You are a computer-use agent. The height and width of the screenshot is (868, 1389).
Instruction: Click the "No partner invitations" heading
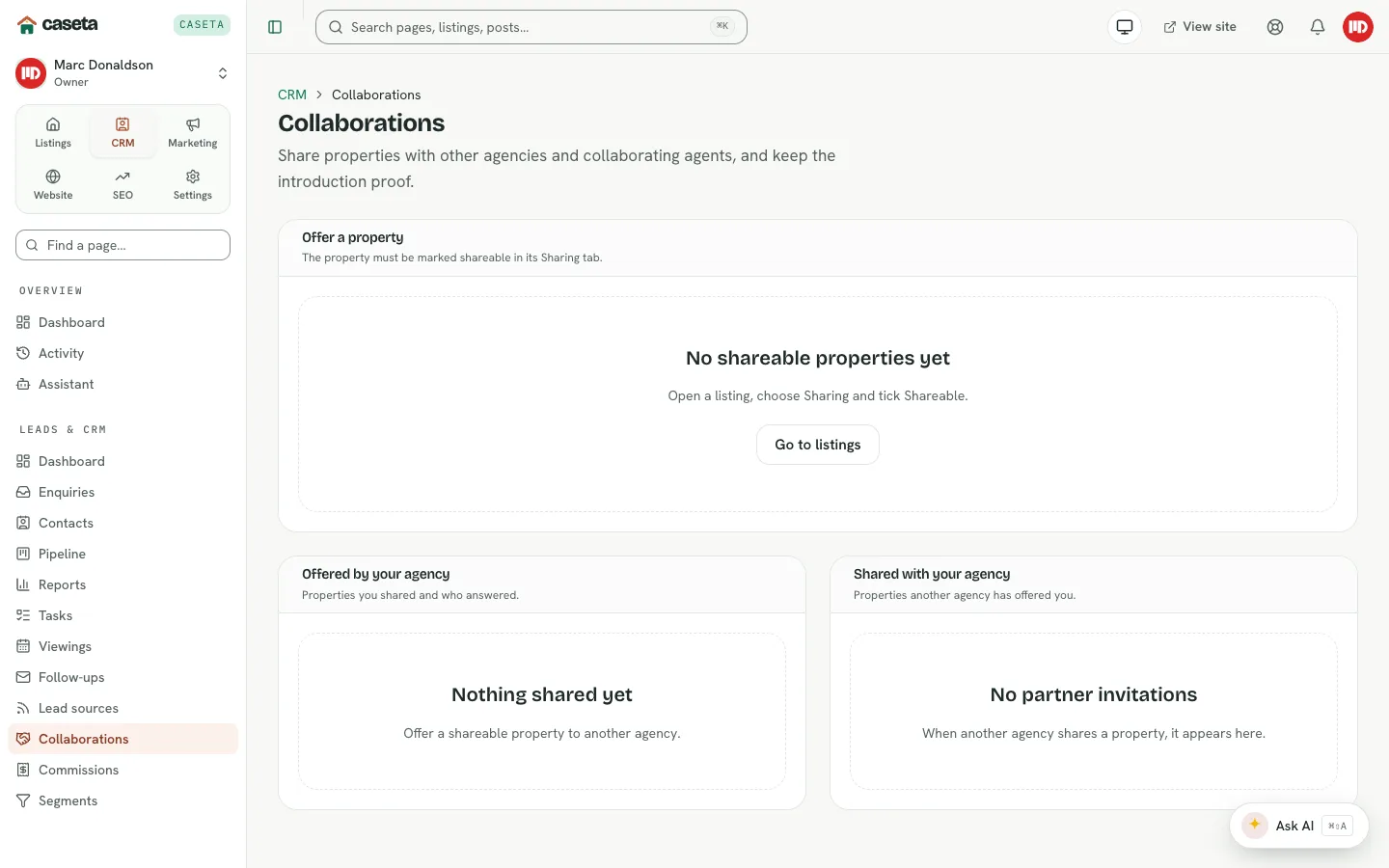[x=1094, y=694]
